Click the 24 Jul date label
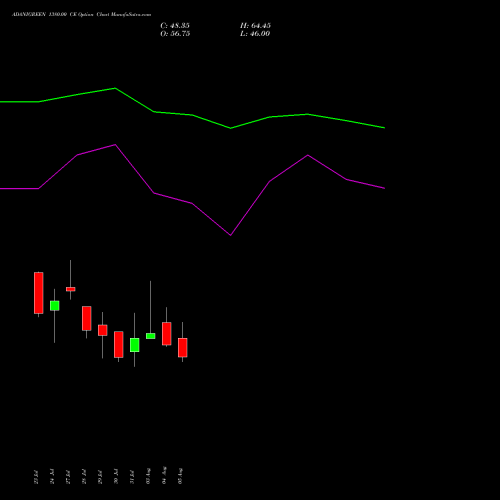 (x=52, y=477)
